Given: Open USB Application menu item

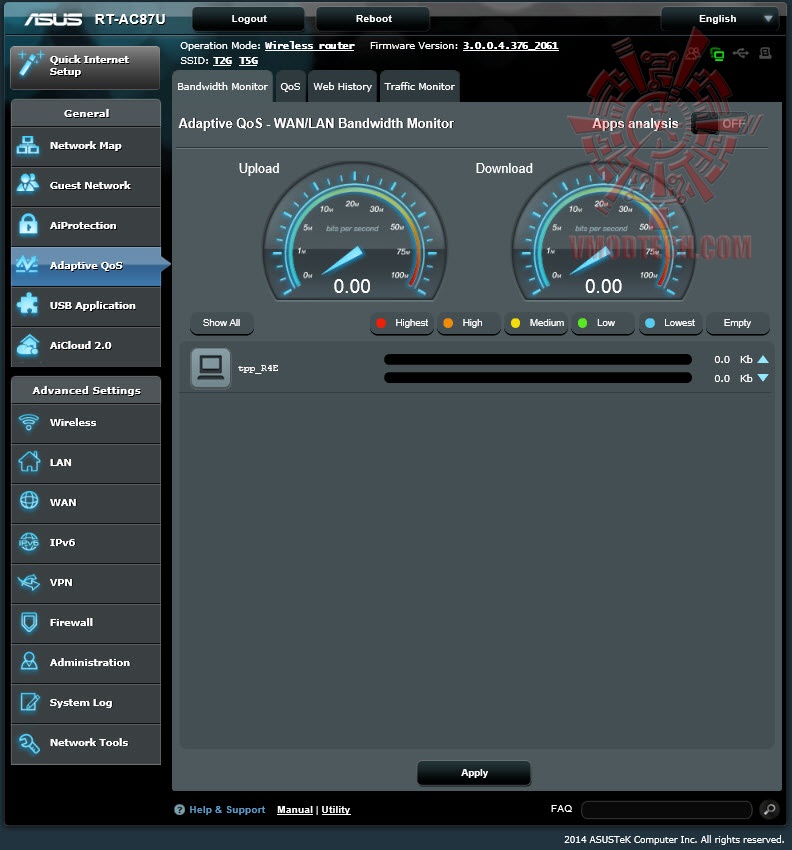Looking at the screenshot, I should (86, 305).
